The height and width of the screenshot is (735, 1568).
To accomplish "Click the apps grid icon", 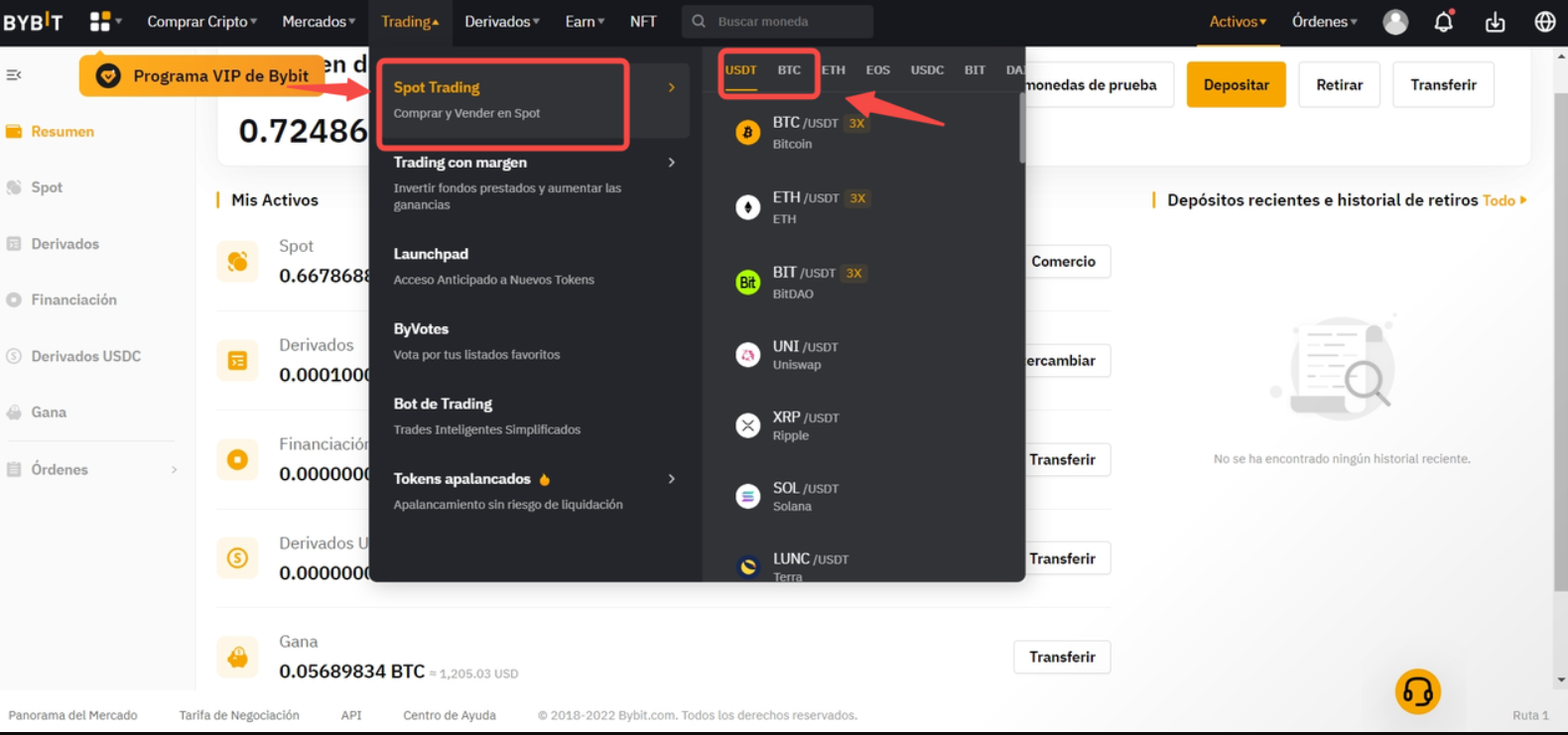I will [x=100, y=22].
